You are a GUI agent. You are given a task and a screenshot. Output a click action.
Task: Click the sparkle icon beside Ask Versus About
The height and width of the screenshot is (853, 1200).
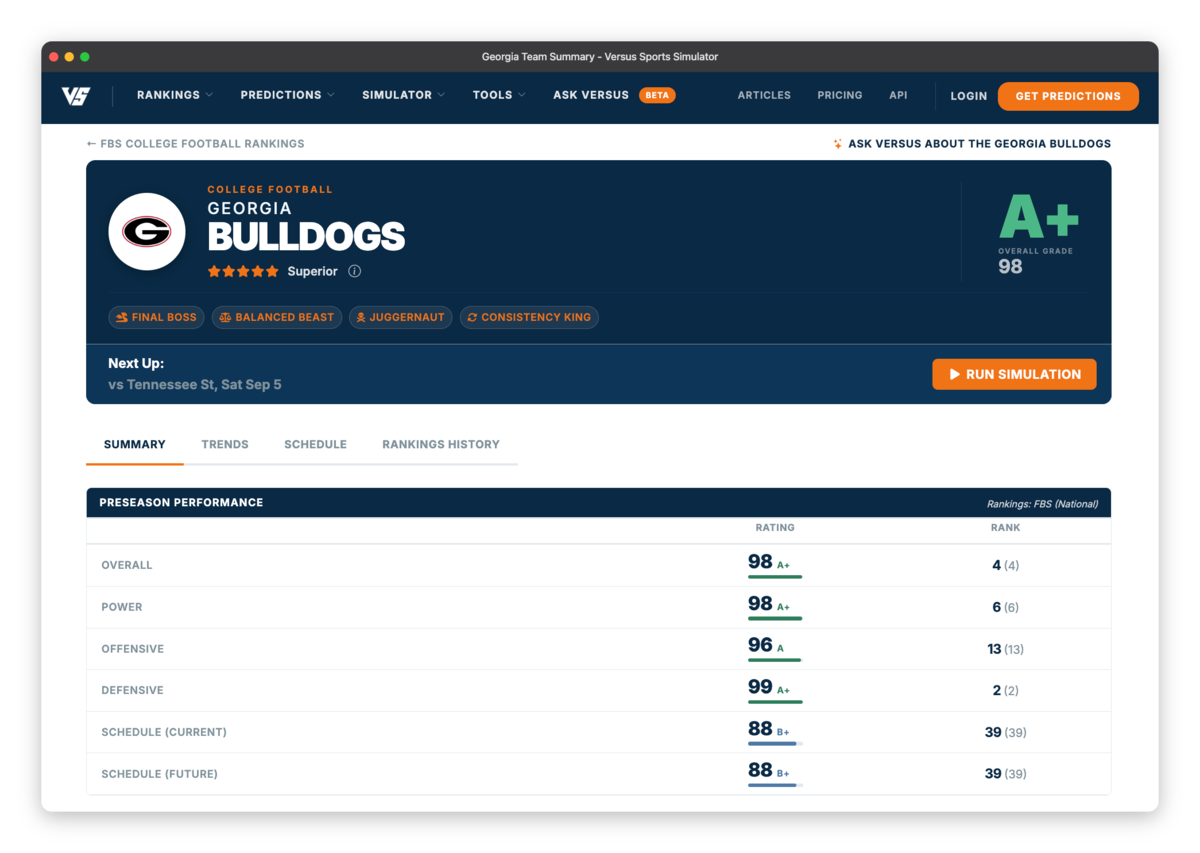837,144
